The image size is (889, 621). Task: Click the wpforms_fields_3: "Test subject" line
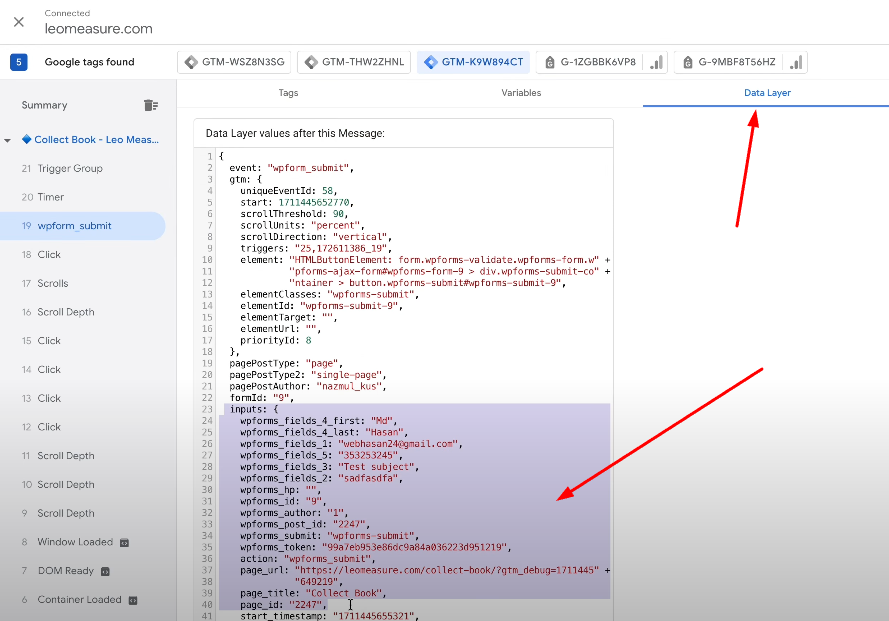[329, 467]
